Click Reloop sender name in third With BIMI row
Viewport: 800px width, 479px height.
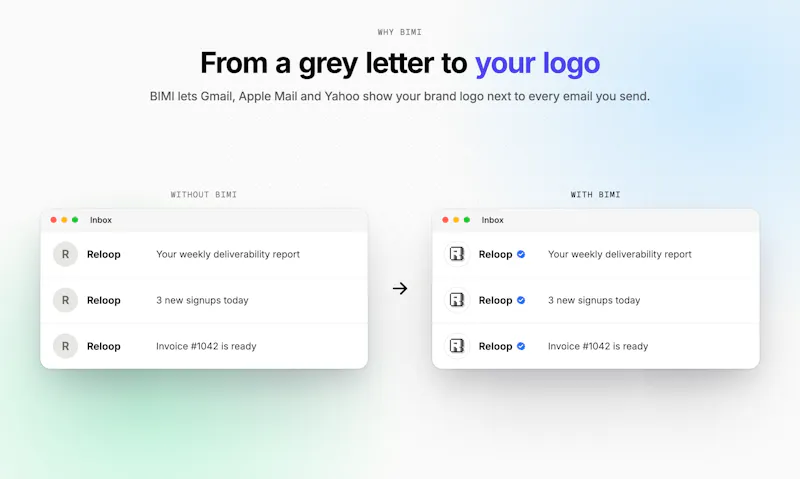495,346
